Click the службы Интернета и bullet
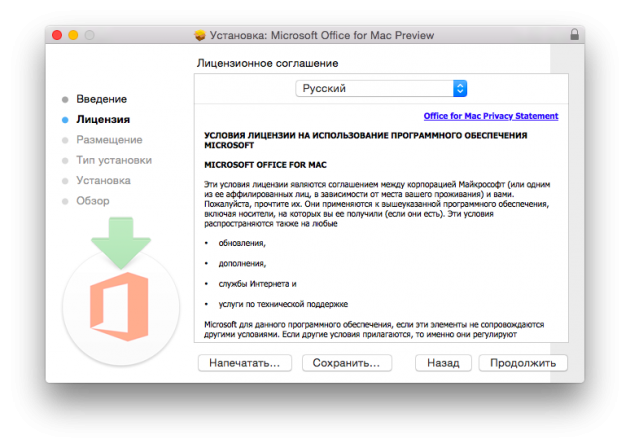Screen dimensions: 630x448 click(258, 284)
